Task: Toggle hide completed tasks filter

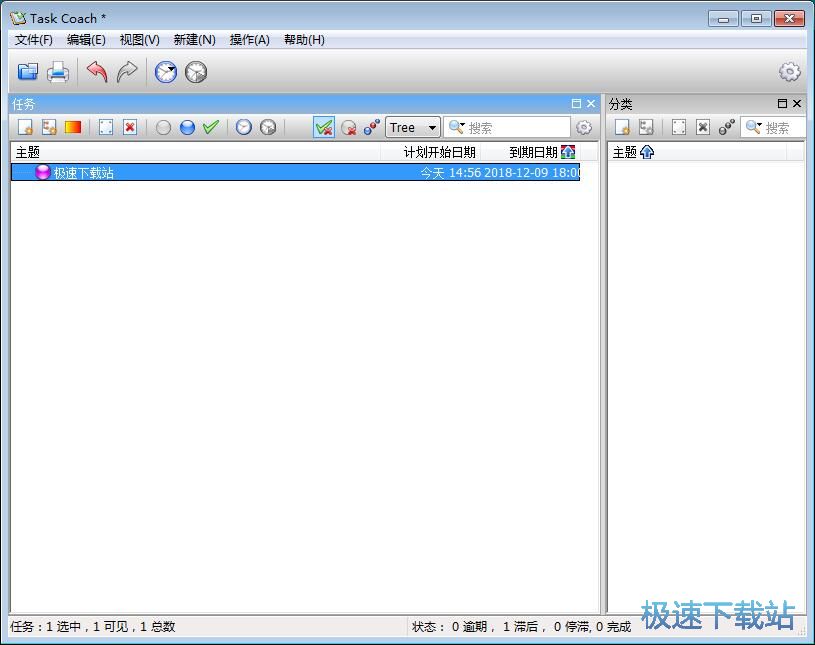Action: pyautogui.click(x=324, y=127)
